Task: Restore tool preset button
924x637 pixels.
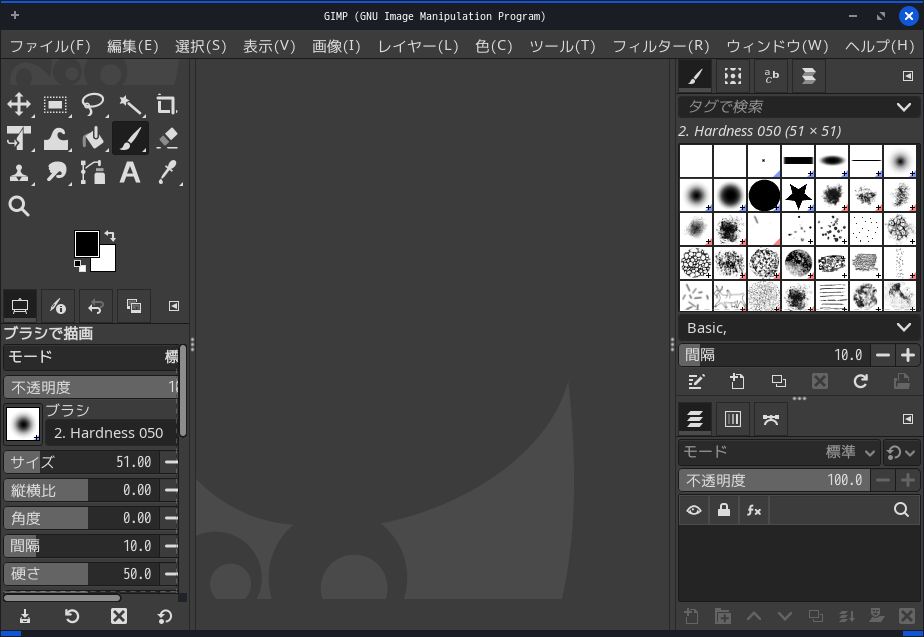Action: click(72, 616)
